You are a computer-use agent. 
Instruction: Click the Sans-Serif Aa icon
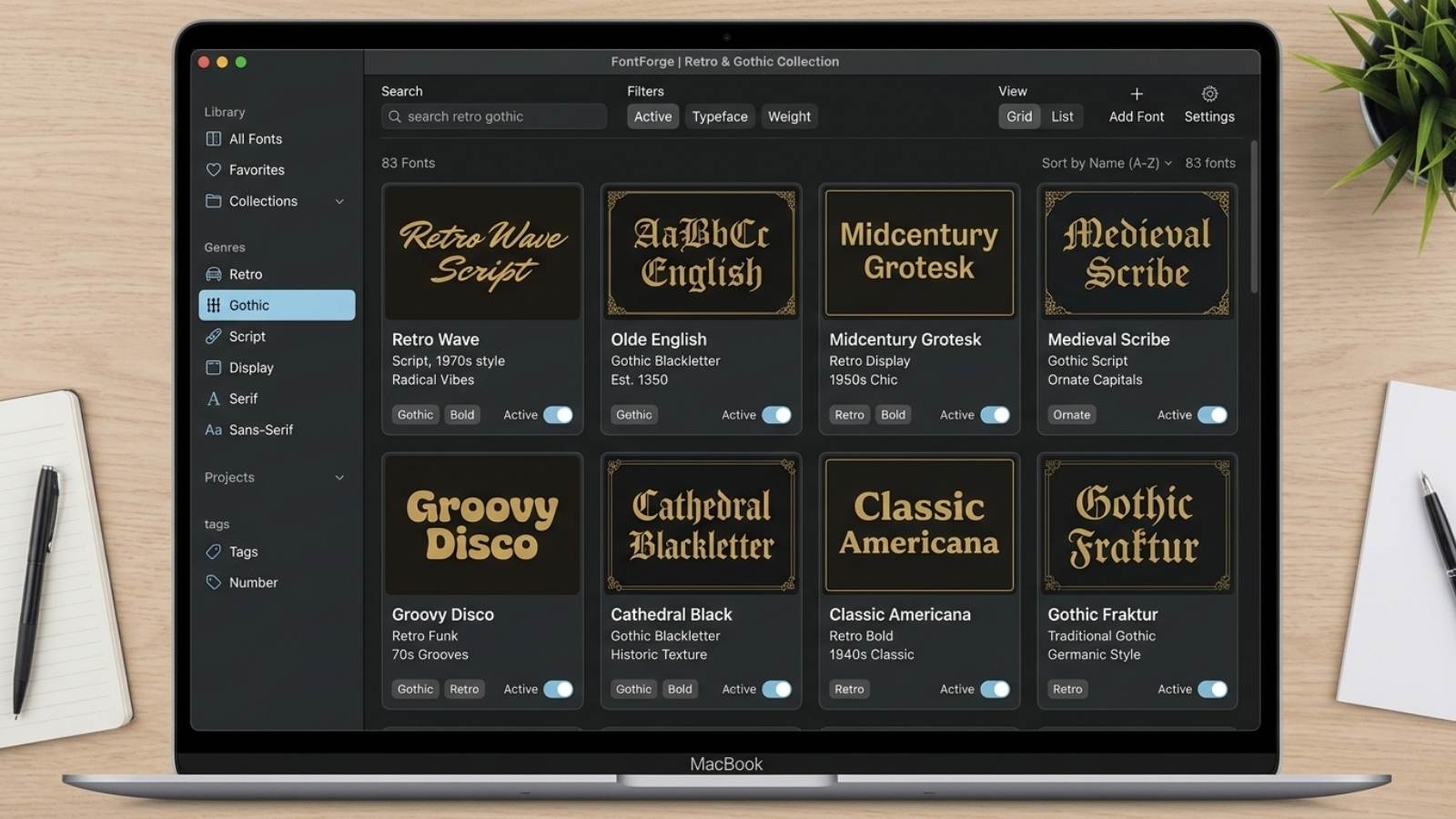click(x=214, y=430)
